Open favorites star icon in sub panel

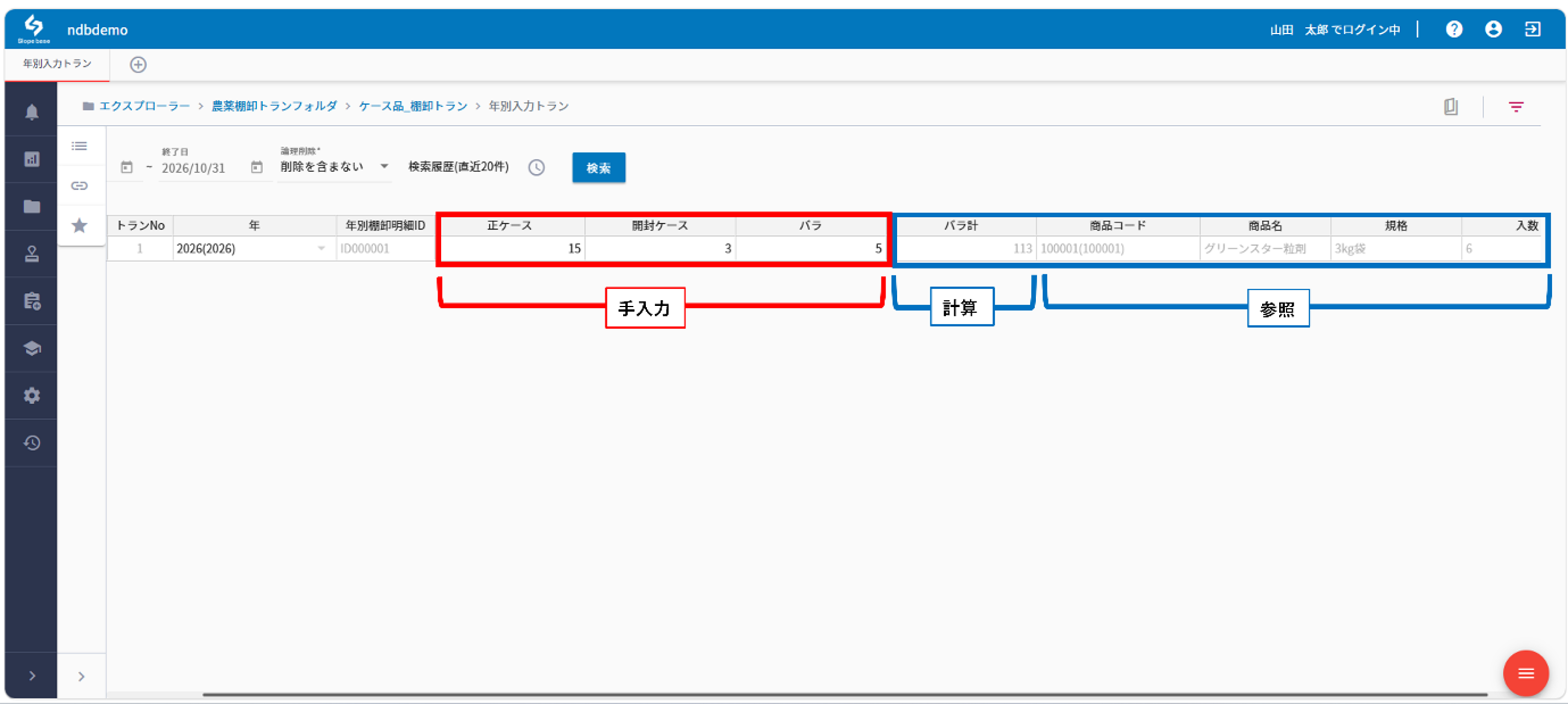(x=79, y=226)
